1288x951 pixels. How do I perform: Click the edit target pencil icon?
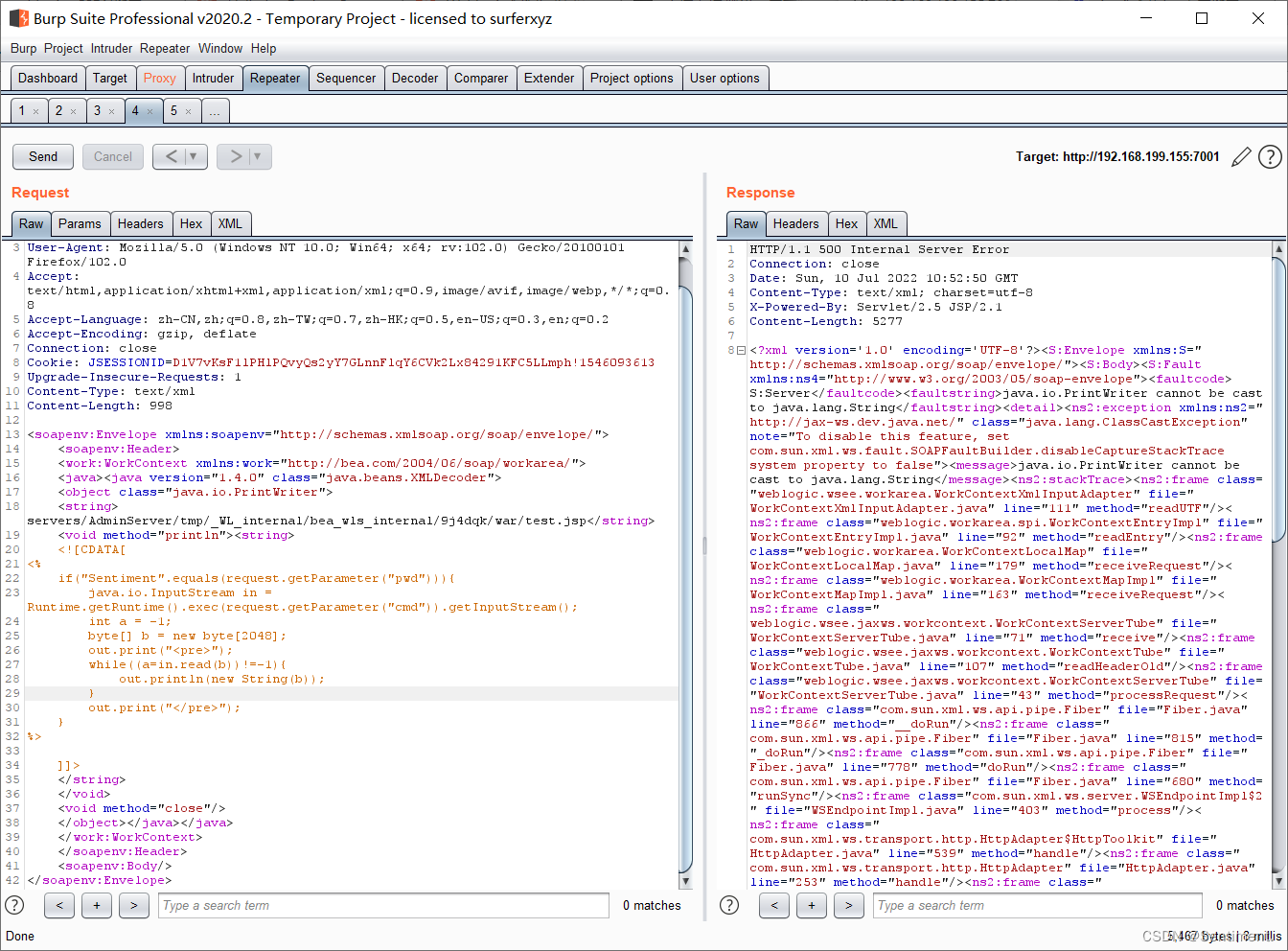pos(1241,156)
